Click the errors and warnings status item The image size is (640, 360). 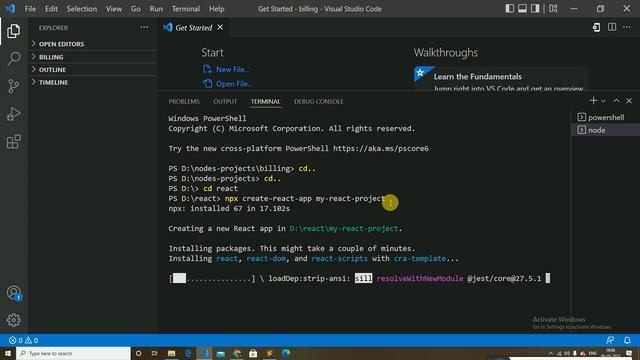coord(23,340)
